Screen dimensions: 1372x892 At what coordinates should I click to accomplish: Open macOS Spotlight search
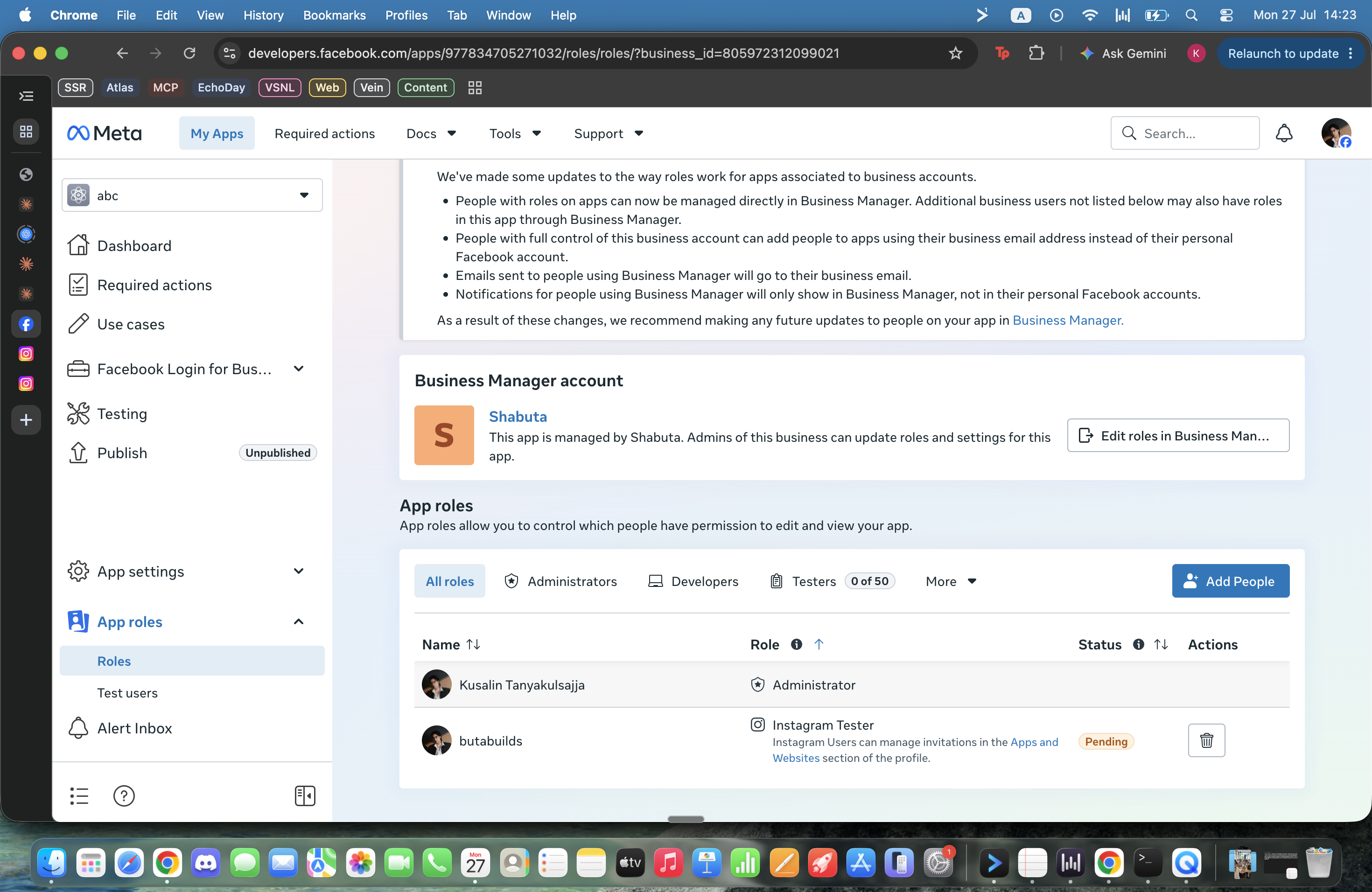tap(1191, 15)
